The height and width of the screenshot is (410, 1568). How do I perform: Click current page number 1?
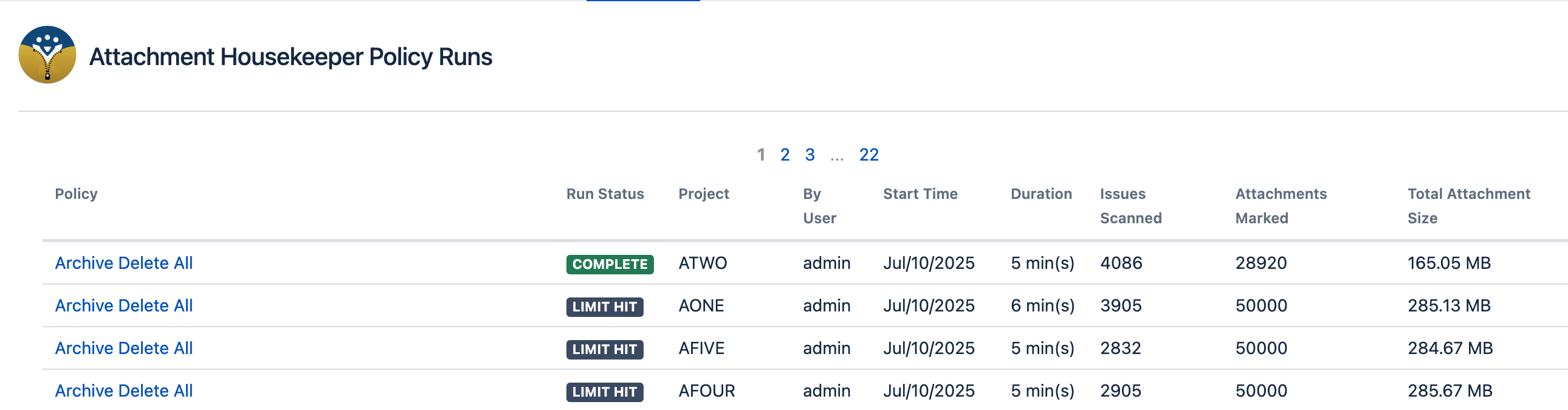pyautogui.click(x=761, y=155)
